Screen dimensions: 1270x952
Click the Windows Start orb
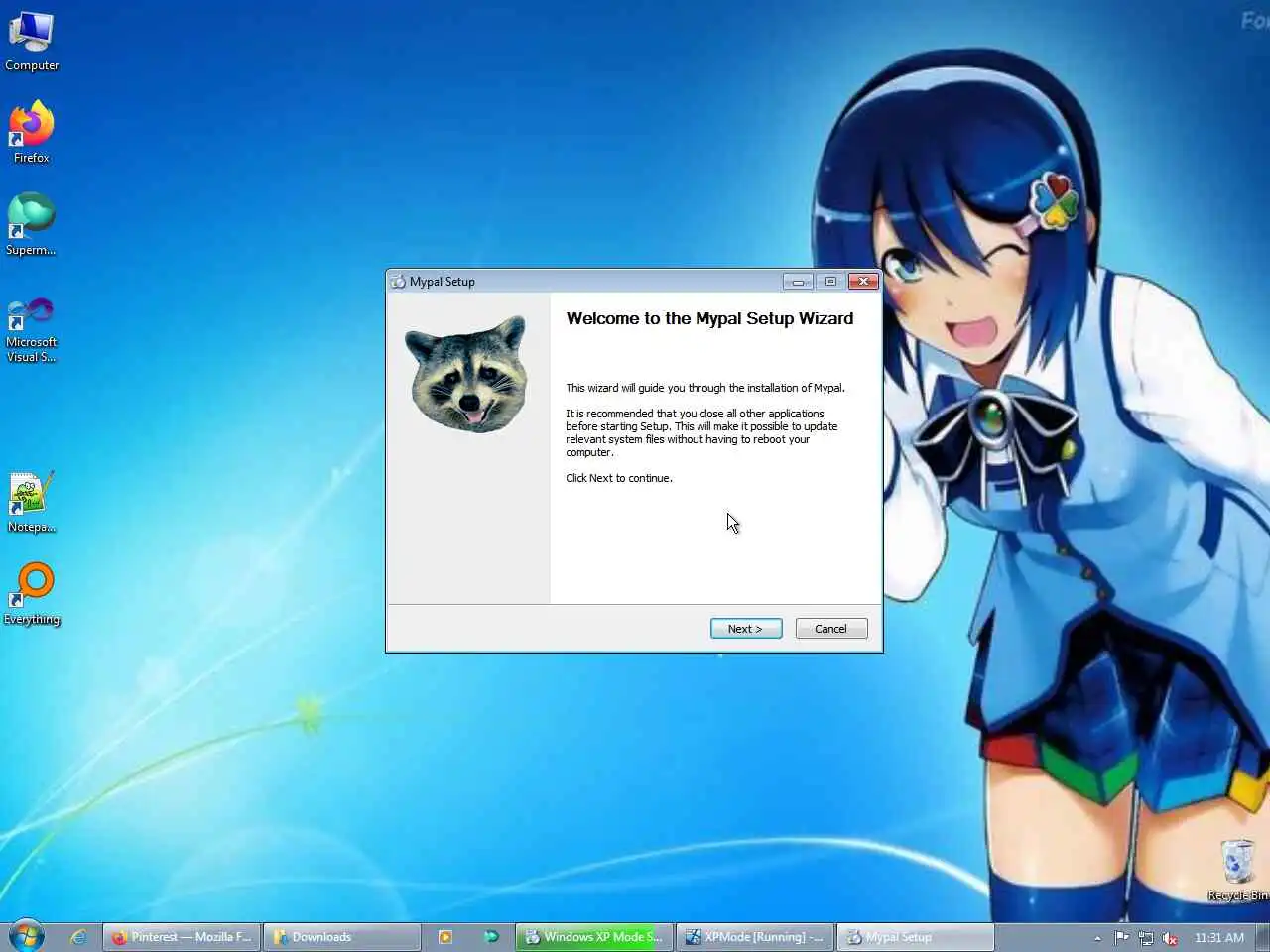coord(27,936)
